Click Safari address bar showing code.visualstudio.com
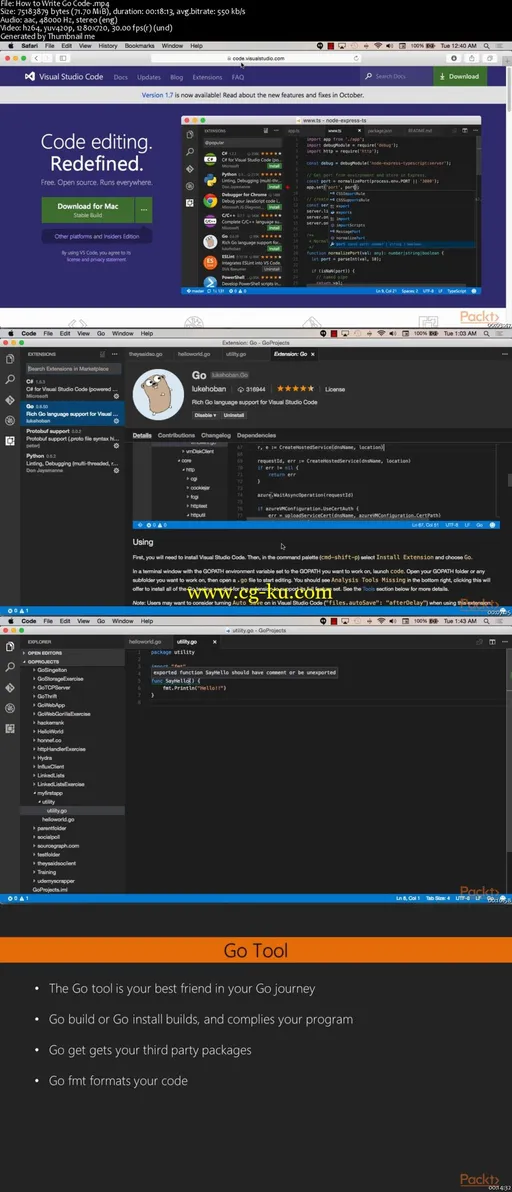The image size is (512, 1192). point(256,58)
